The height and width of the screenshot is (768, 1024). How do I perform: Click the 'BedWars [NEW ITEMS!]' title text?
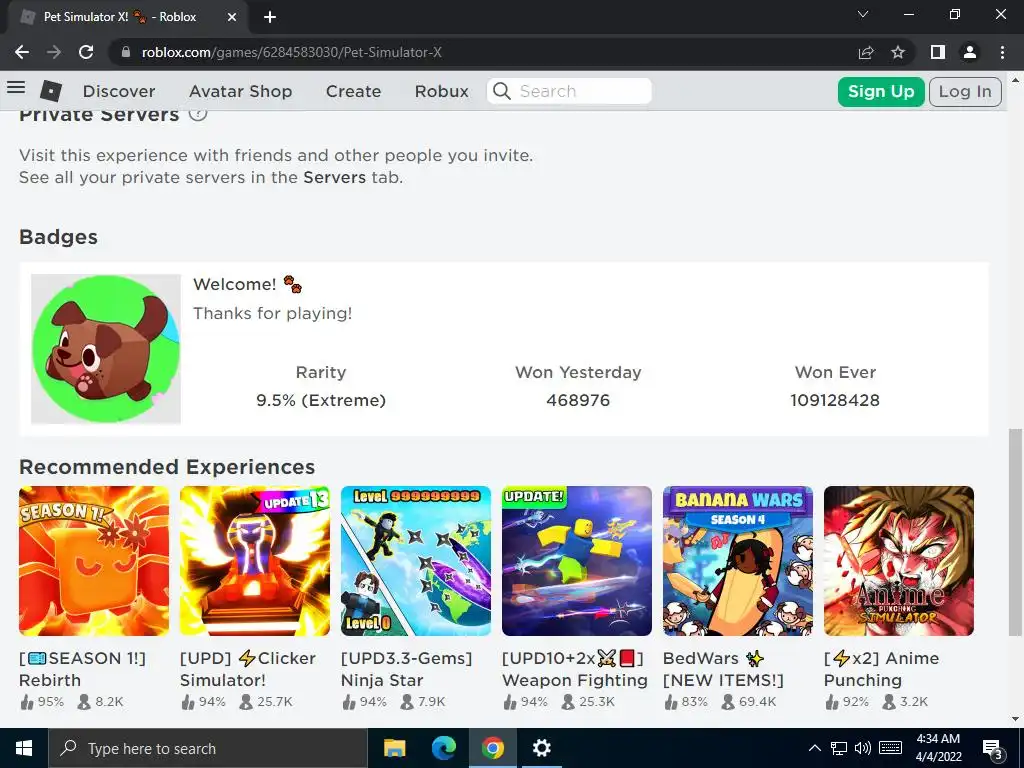click(x=724, y=669)
